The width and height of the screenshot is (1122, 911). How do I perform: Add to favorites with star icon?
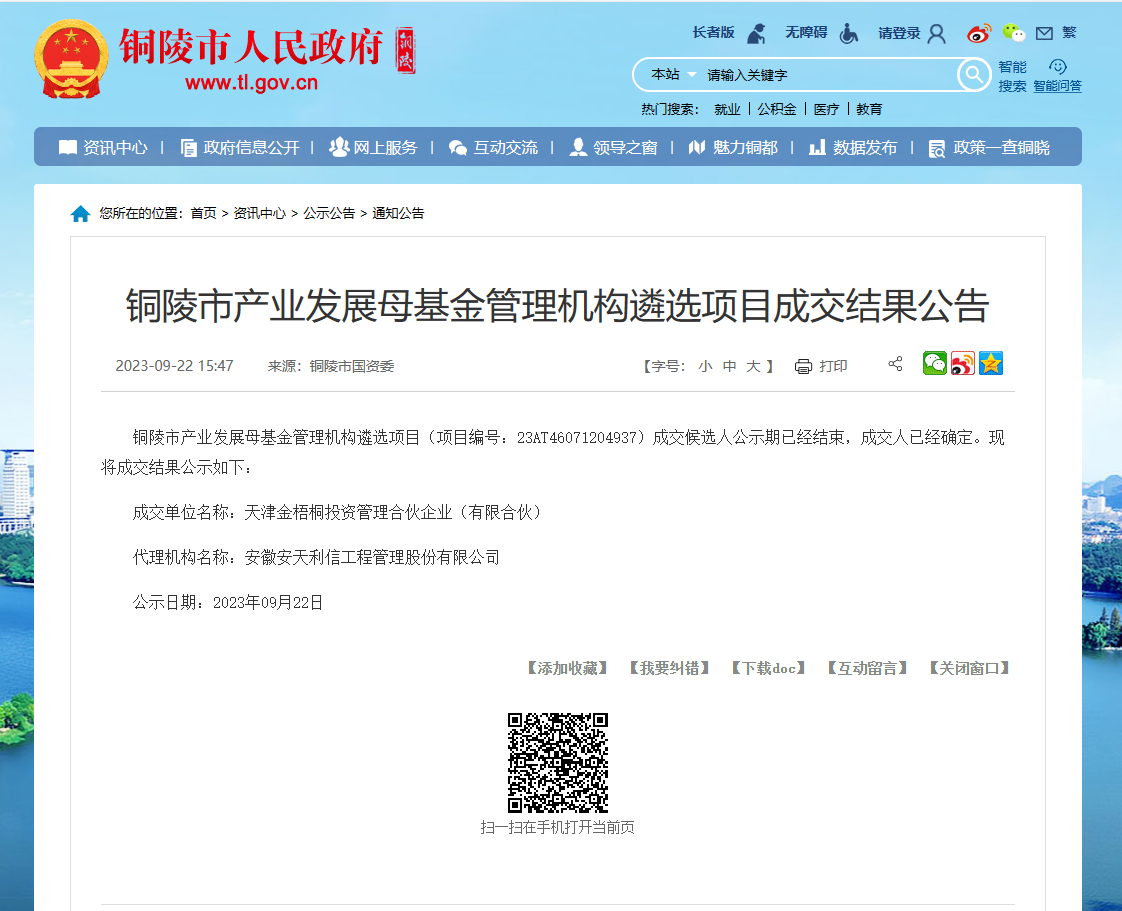(991, 364)
